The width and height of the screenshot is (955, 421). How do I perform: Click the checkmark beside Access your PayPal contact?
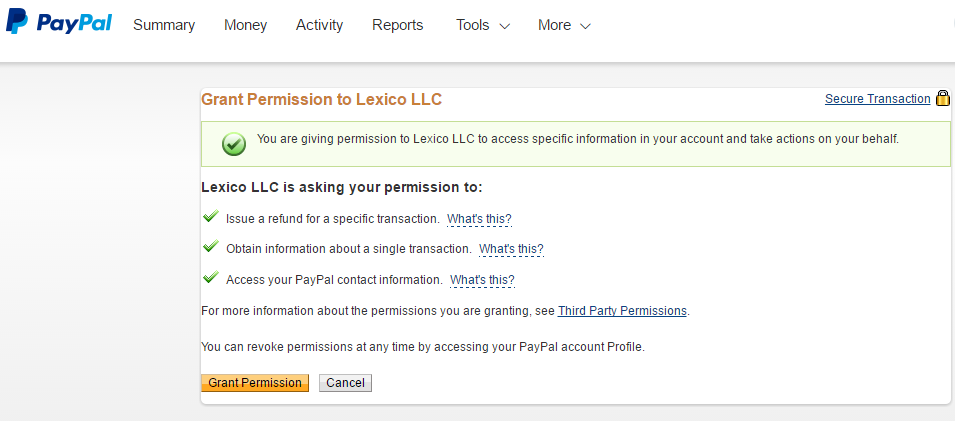click(x=211, y=278)
